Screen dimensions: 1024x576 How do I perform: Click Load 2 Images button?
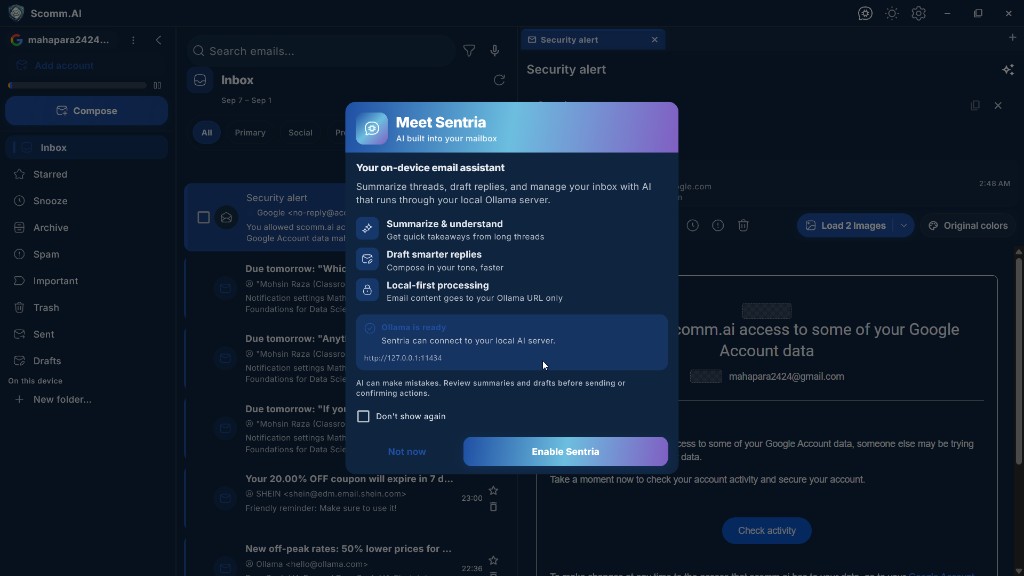click(x=845, y=225)
